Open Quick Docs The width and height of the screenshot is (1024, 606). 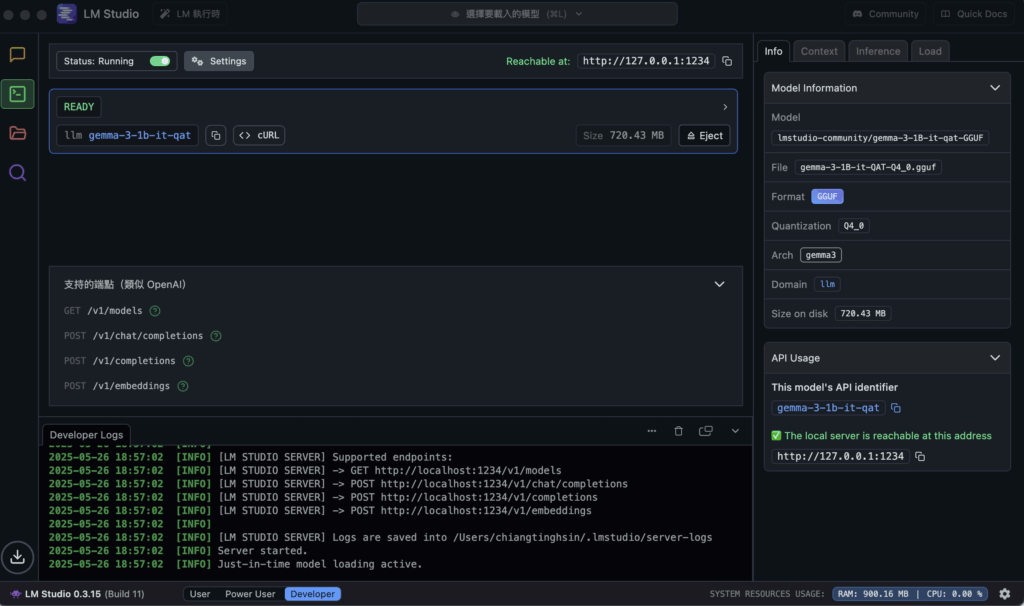click(x=973, y=14)
